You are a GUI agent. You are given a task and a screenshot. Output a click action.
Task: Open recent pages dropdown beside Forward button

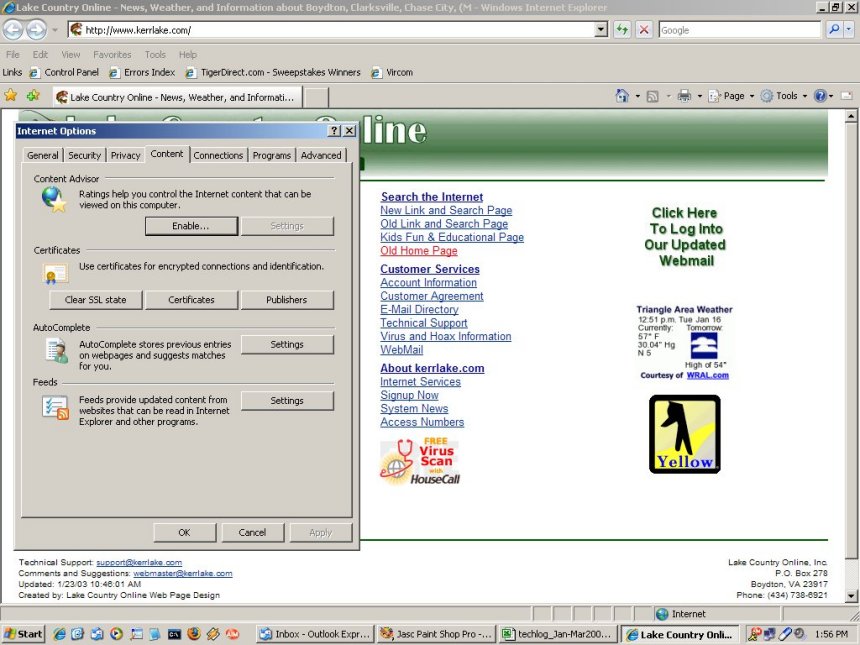pos(55,30)
